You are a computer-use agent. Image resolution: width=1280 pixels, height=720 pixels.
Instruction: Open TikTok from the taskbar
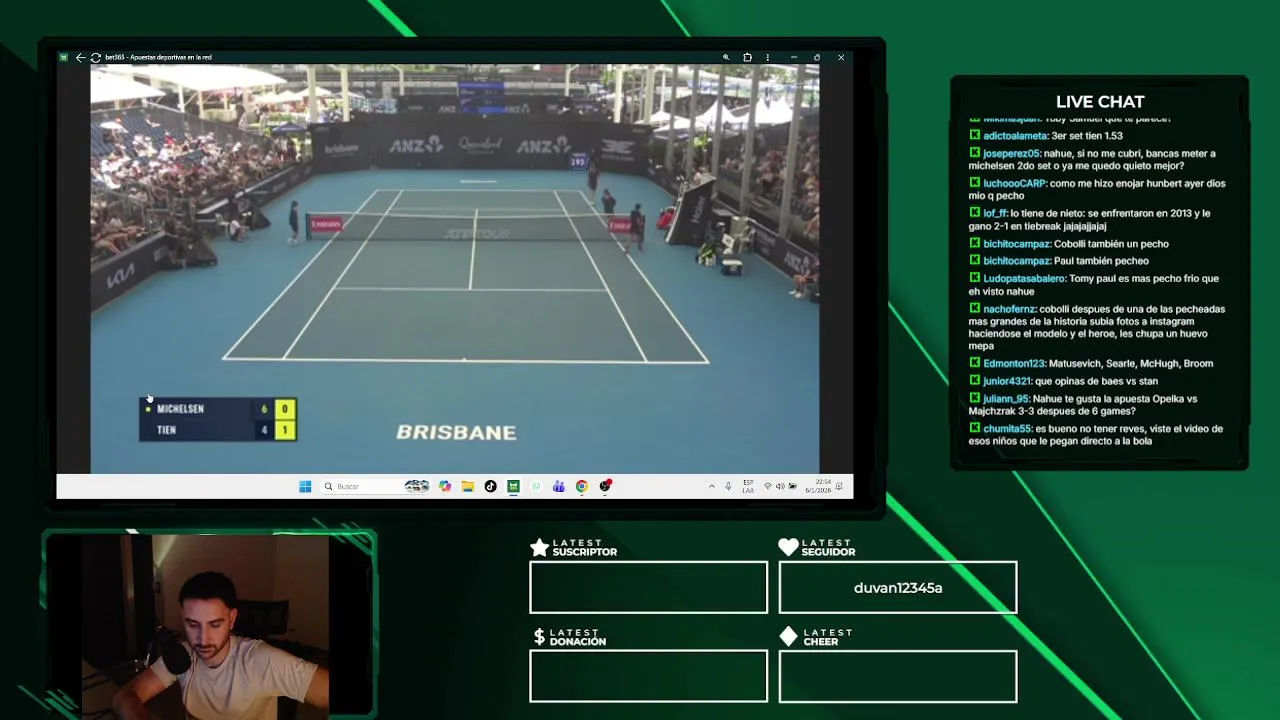click(x=490, y=486)
